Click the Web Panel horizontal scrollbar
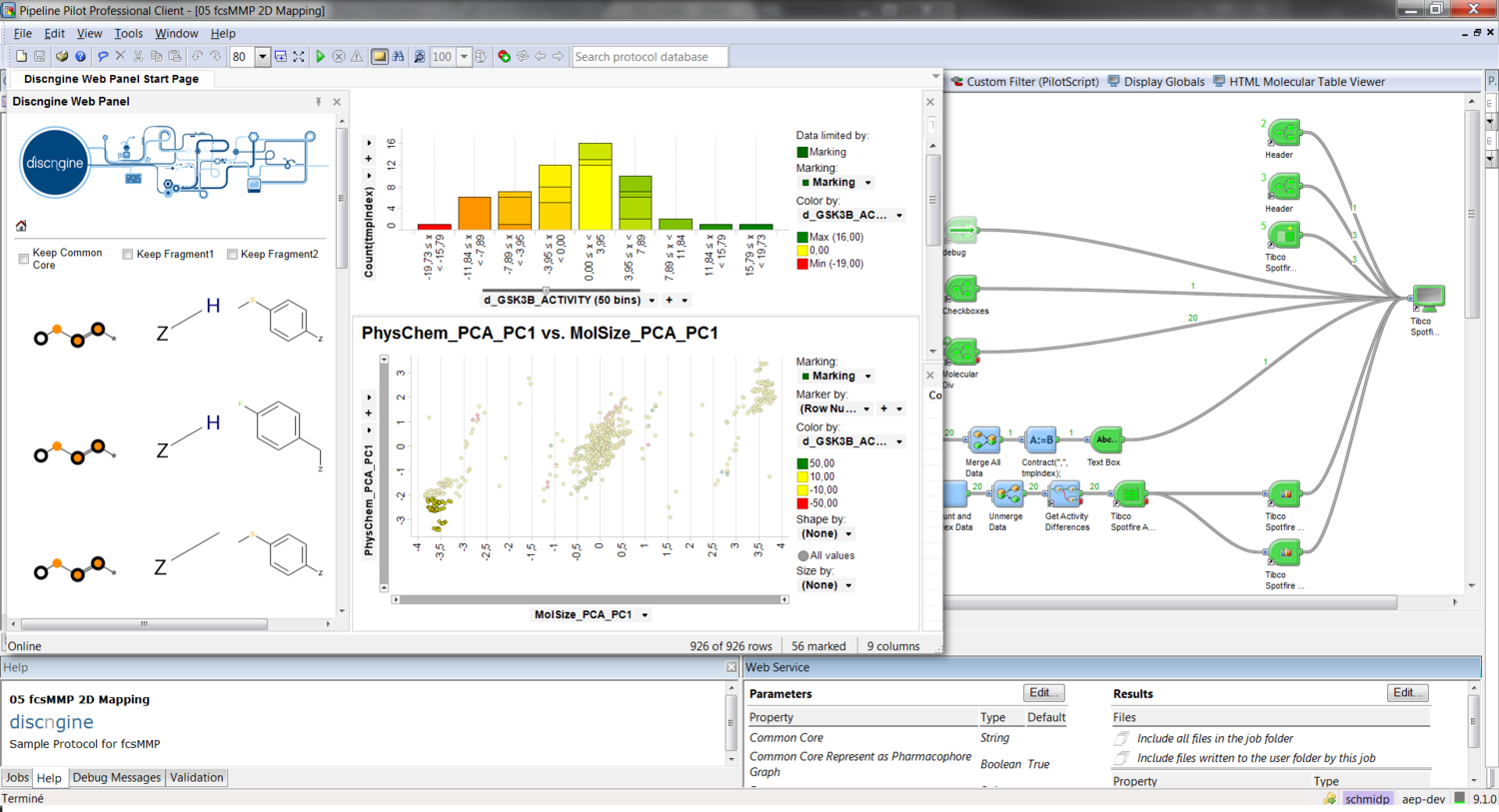 [x=145, y=624]
